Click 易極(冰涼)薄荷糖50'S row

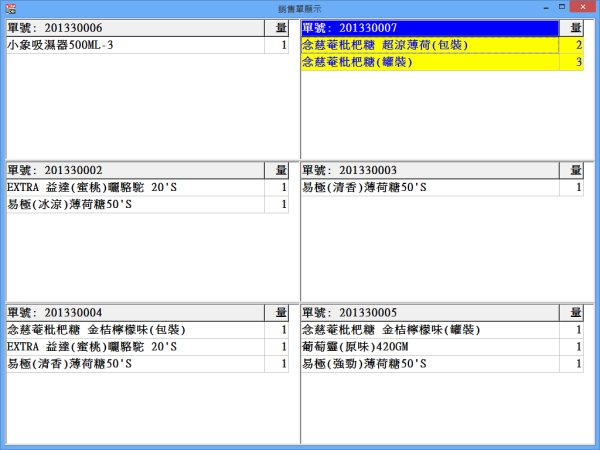click(147, 204)
